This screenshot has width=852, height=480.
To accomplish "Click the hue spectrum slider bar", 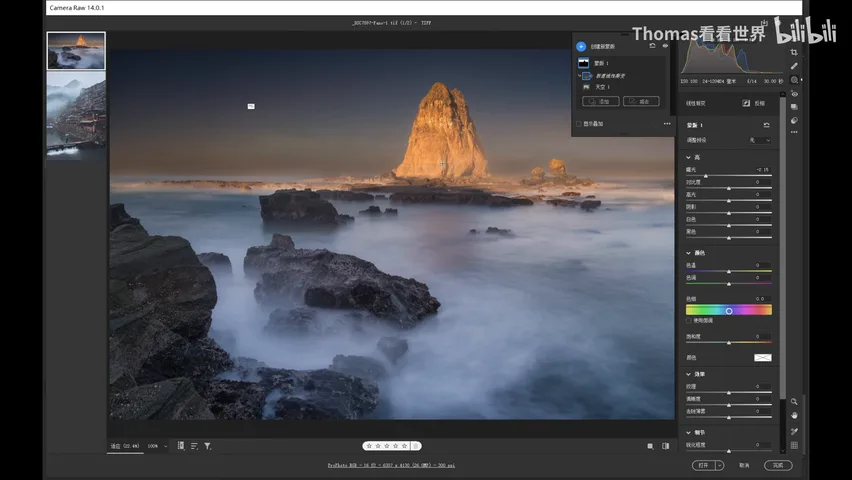I will 729,310.
